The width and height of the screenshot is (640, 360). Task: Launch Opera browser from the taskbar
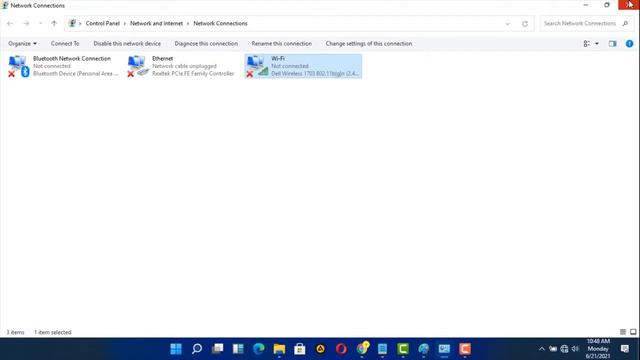pos(341,349)
